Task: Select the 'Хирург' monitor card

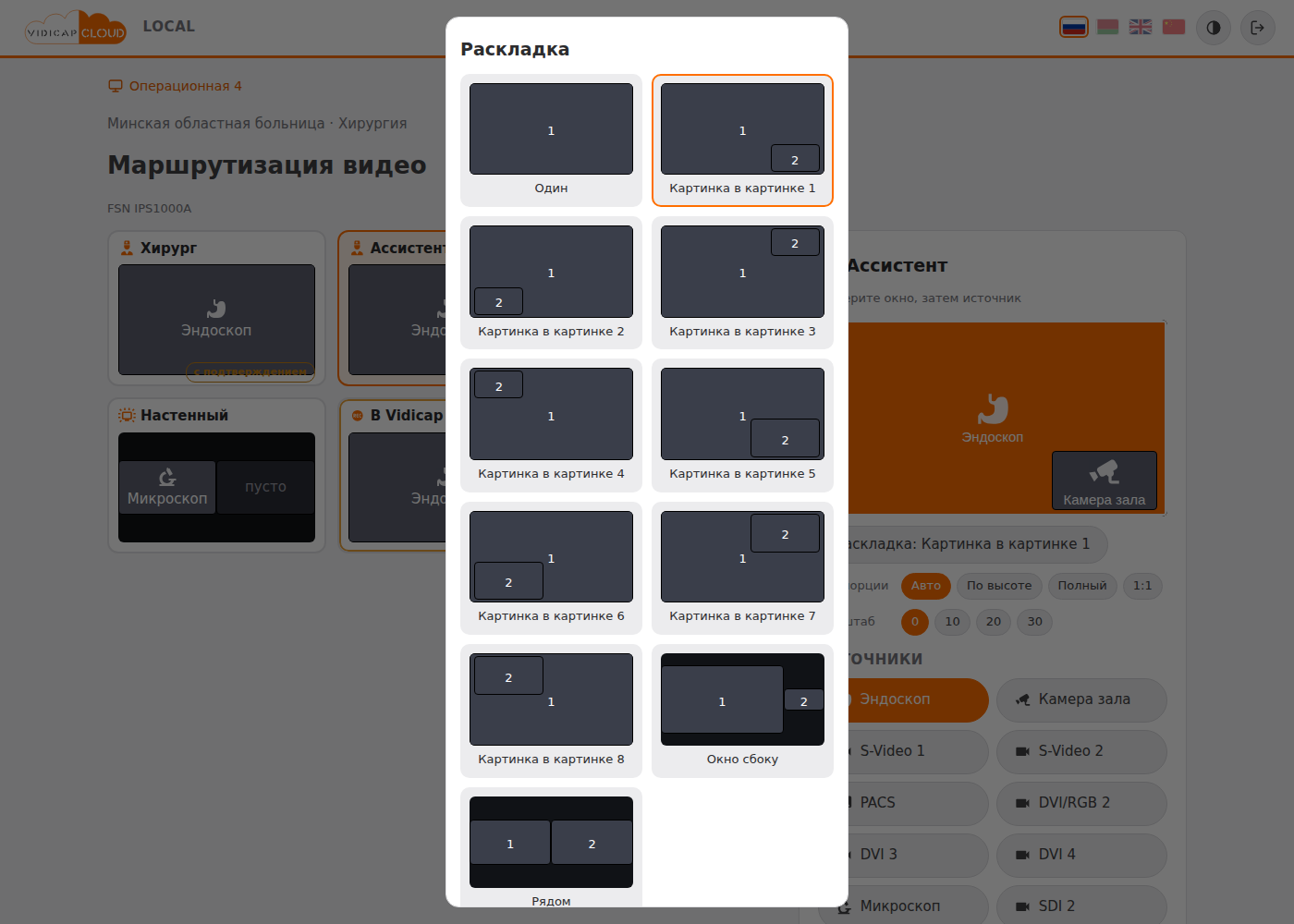Action: pos(216,308)
